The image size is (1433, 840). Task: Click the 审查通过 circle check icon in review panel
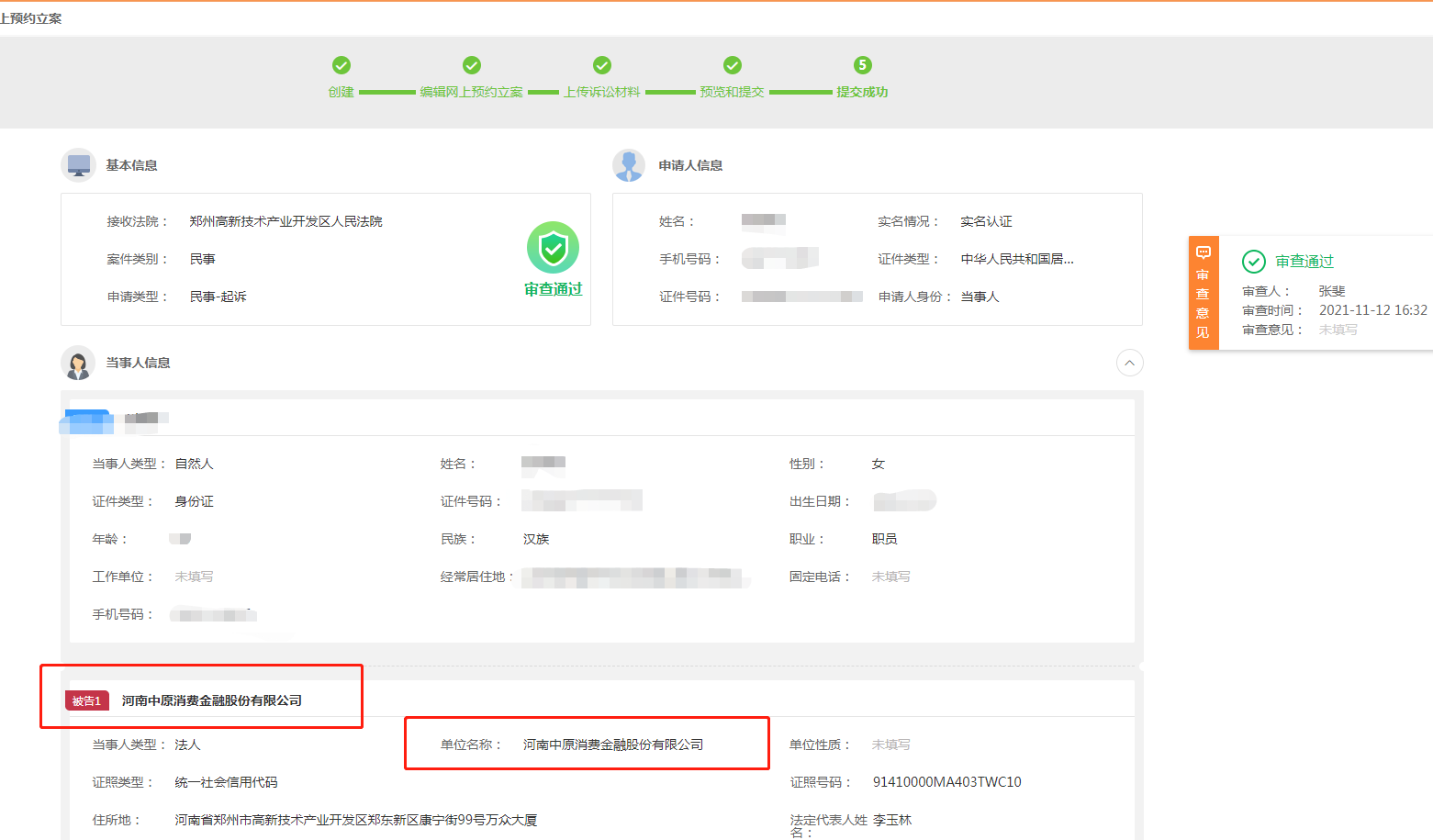coord(1254,262)
